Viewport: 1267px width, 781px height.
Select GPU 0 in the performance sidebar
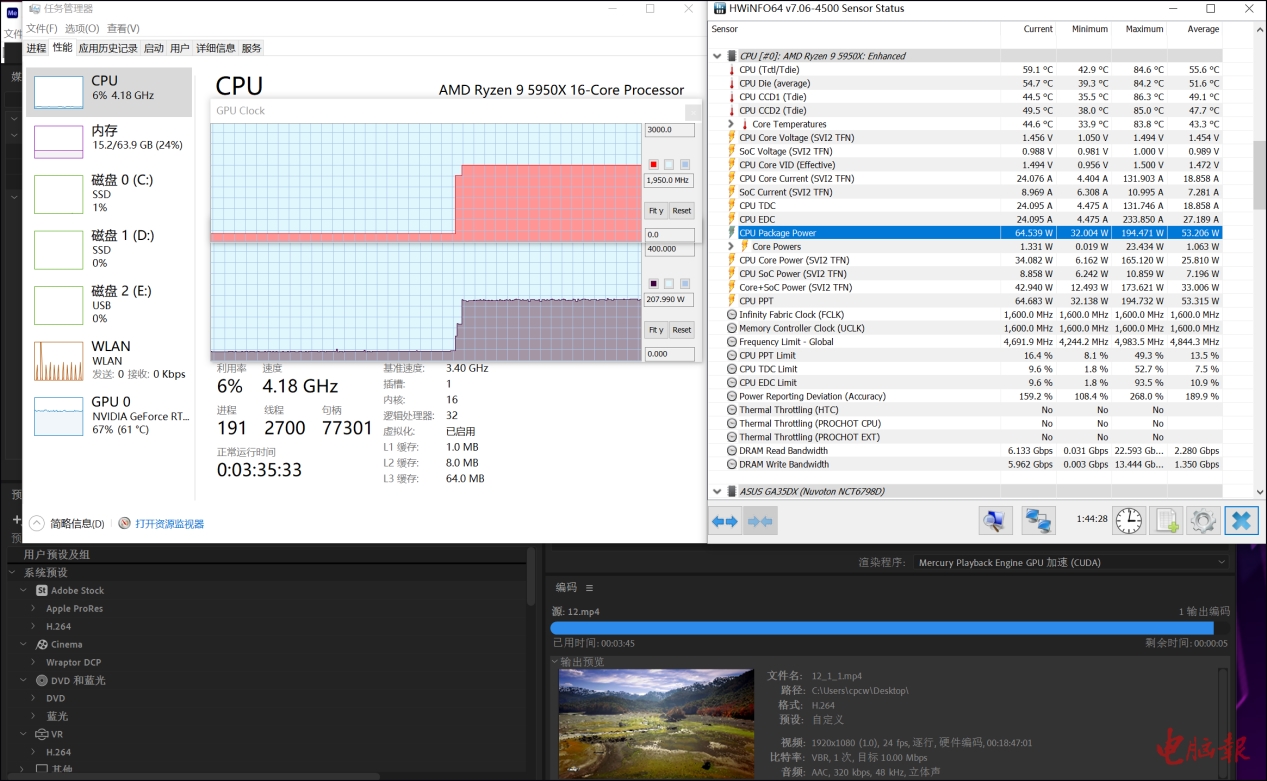108,415
